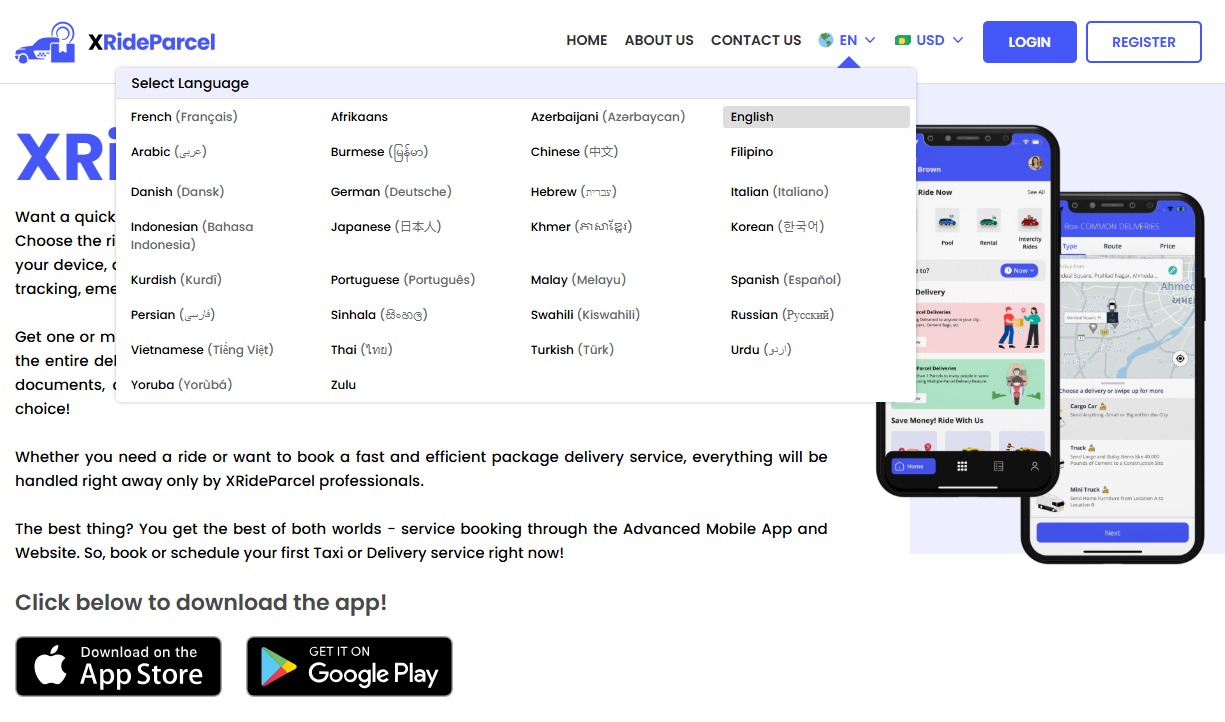This screenshot has height=722, width=1225.
Task: Choose Afrikaans language
Action: click(x=359, y=117)
